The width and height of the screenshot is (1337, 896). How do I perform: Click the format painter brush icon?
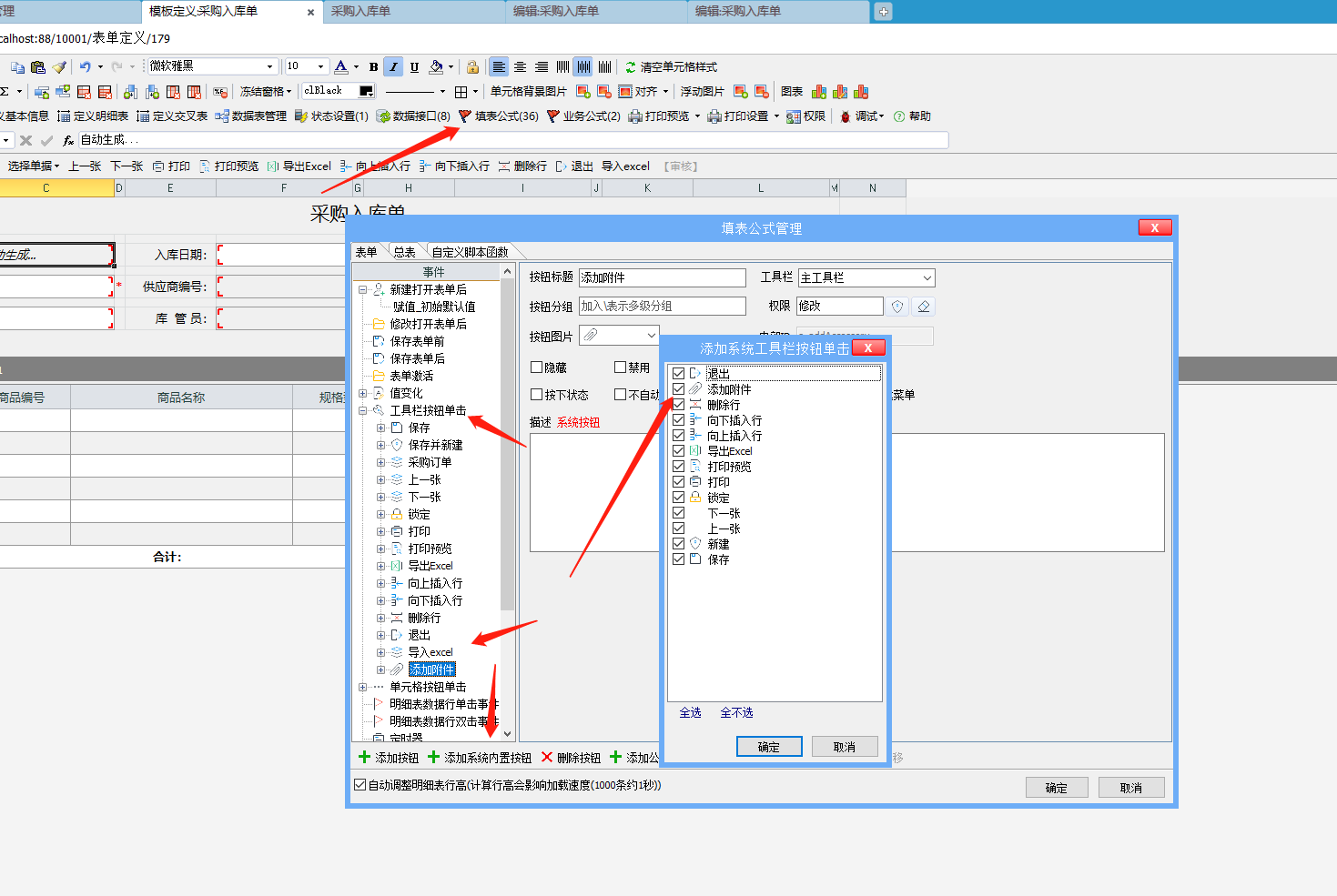pyautogui.click(x=59, y=66)
